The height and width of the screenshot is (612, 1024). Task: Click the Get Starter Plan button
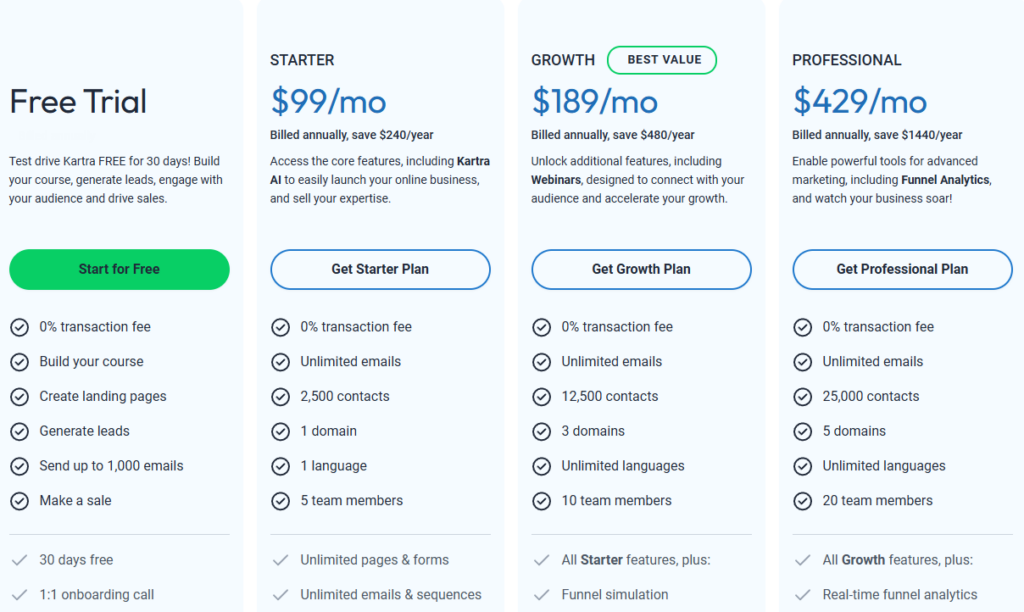tap(380, 269)
